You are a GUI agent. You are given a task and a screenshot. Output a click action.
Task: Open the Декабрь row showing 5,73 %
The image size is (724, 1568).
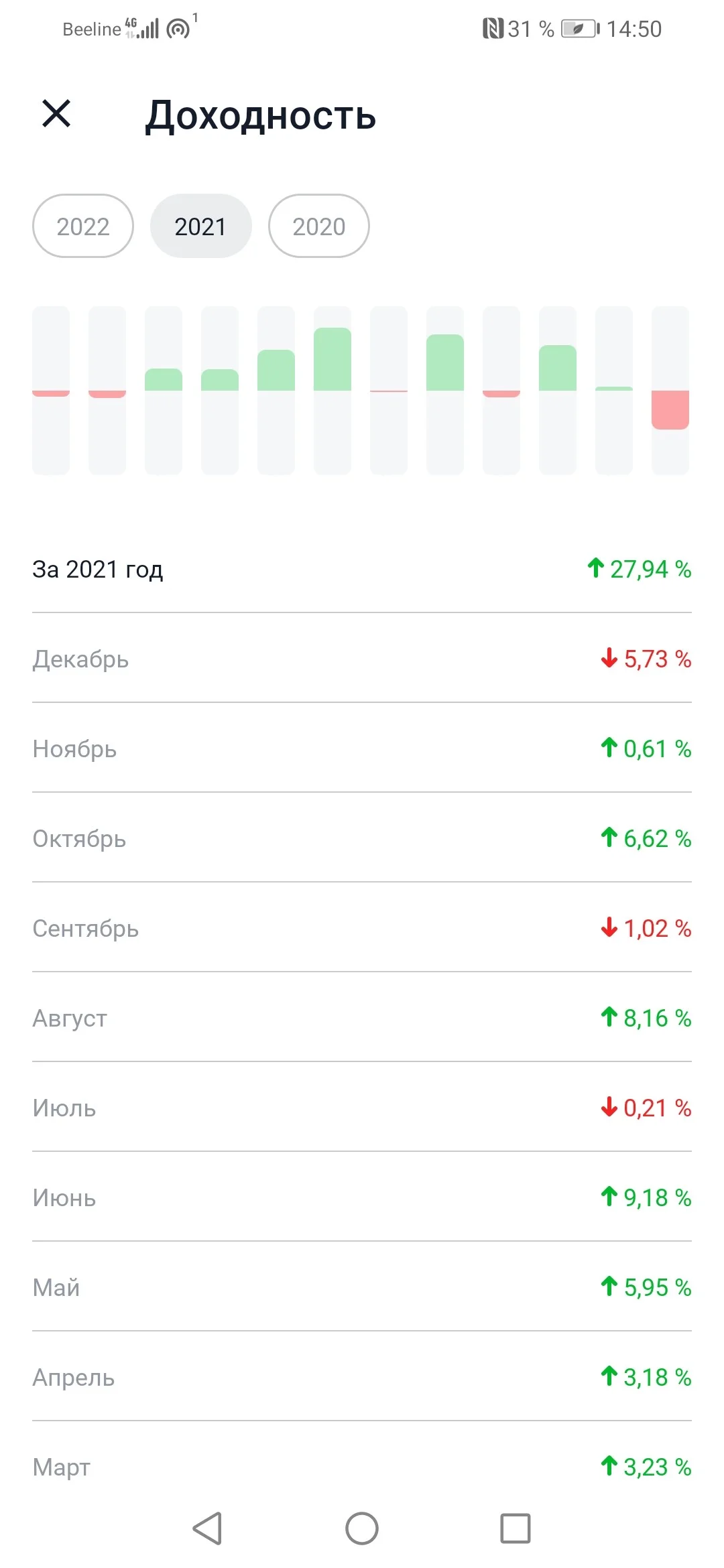362,658
